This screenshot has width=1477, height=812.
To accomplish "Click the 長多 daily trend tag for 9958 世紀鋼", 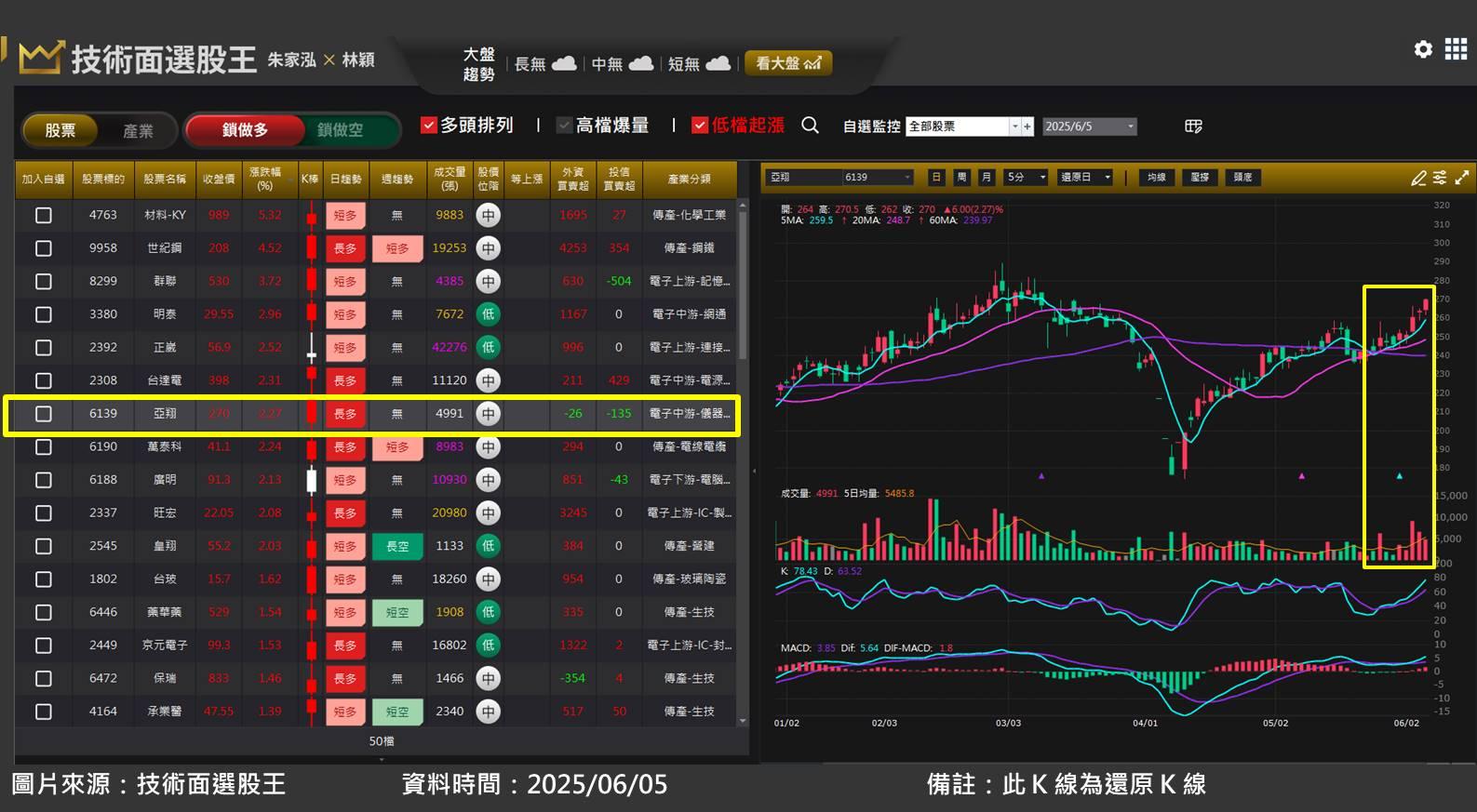I will (345, 248).
